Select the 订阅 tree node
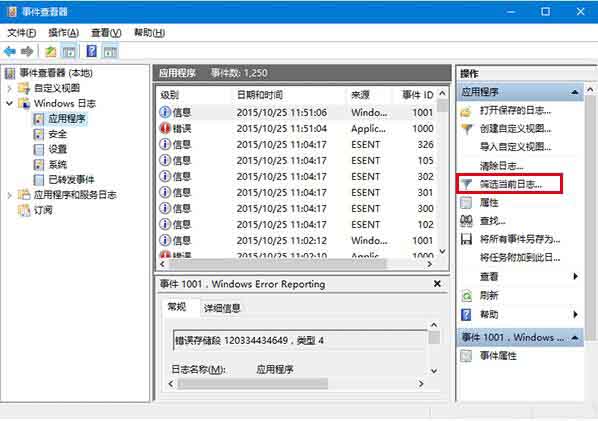 (43, 210)
